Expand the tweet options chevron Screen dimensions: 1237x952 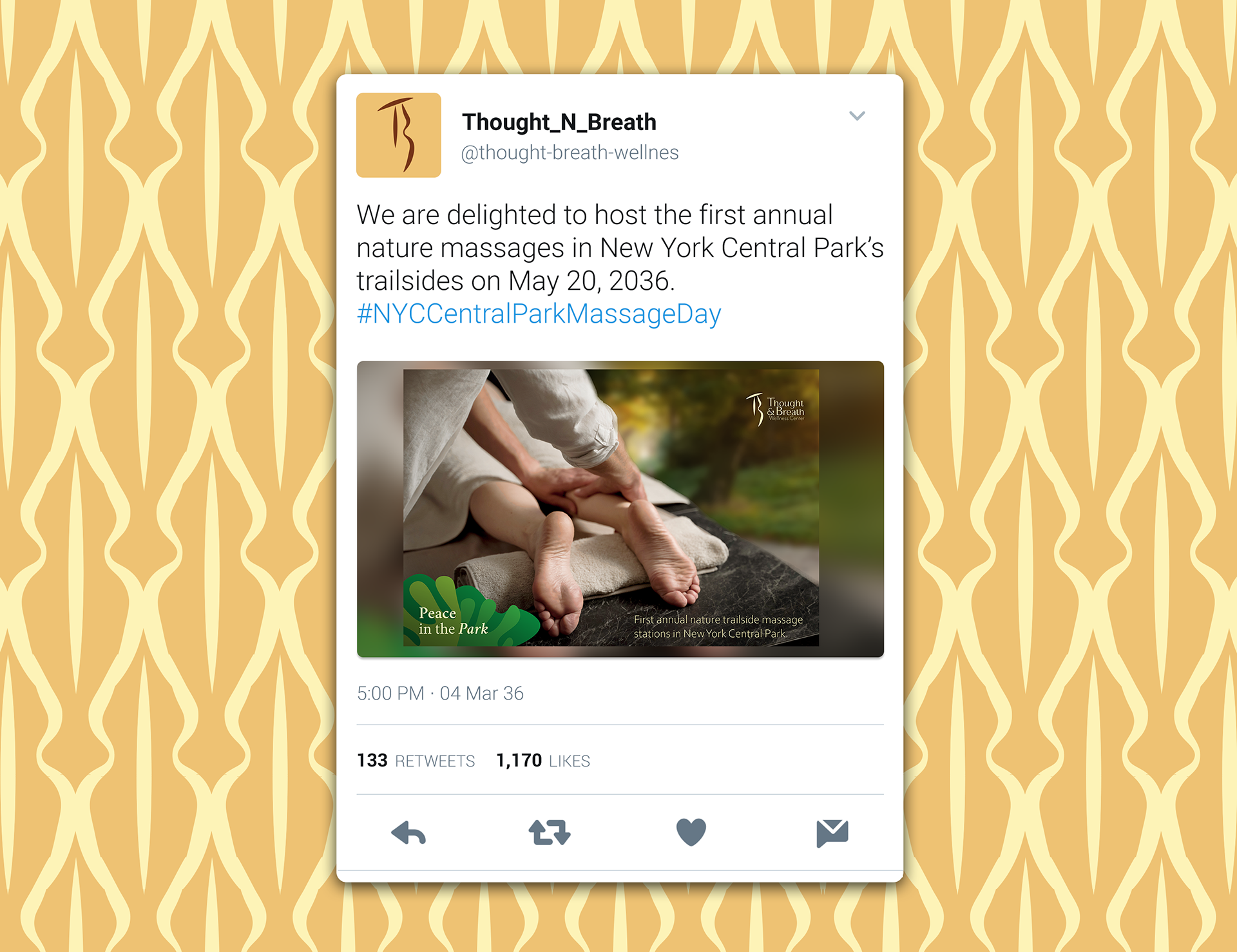pos(857,116)
